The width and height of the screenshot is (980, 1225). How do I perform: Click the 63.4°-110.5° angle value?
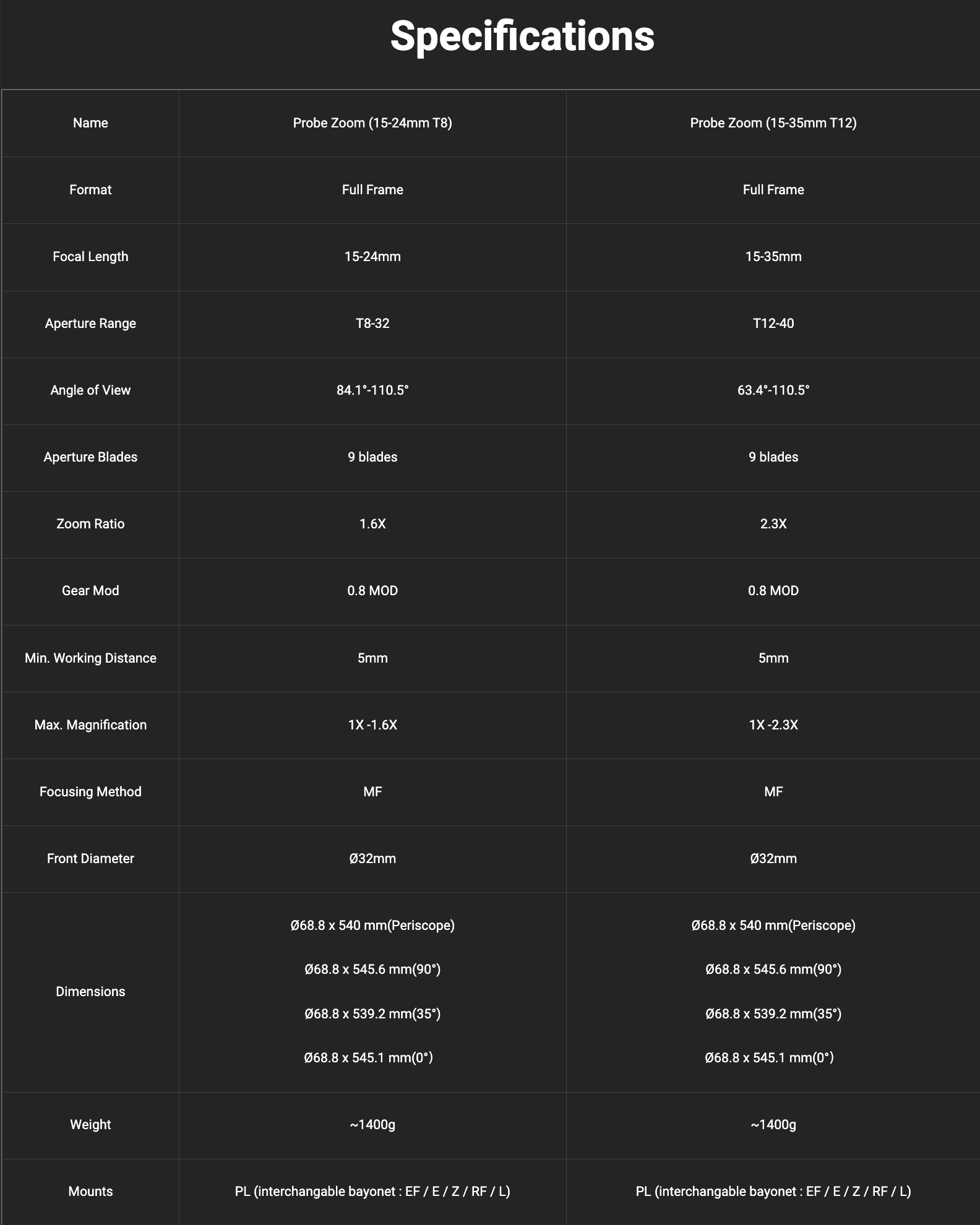(x=773, y=390)
